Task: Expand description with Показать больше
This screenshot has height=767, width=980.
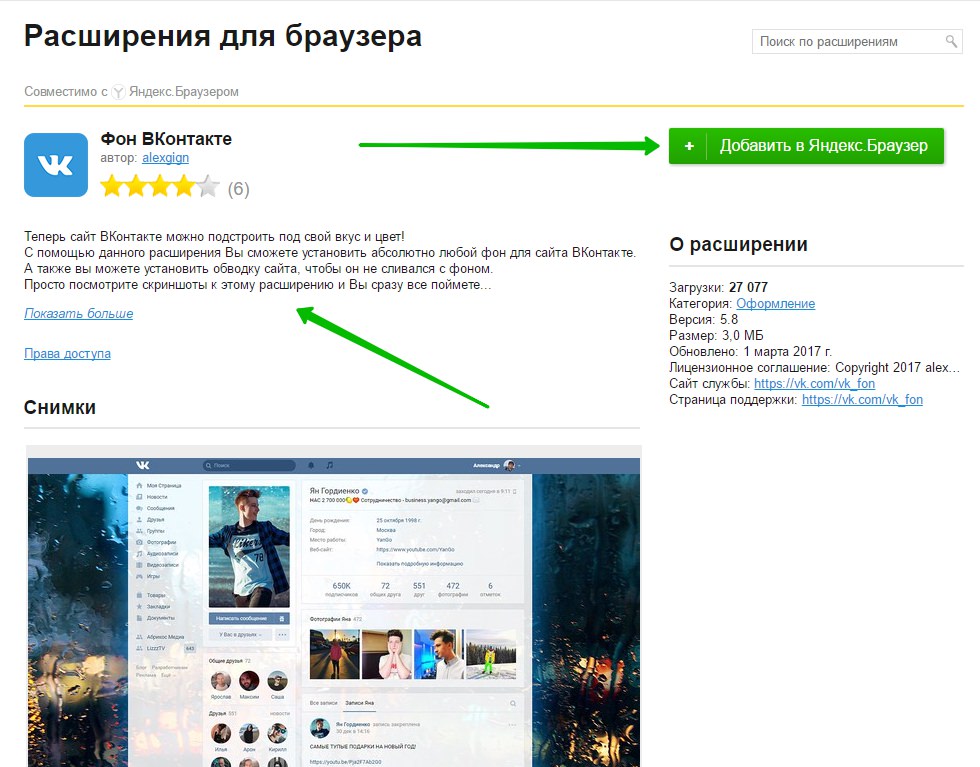Action: (x=79, y=313)
